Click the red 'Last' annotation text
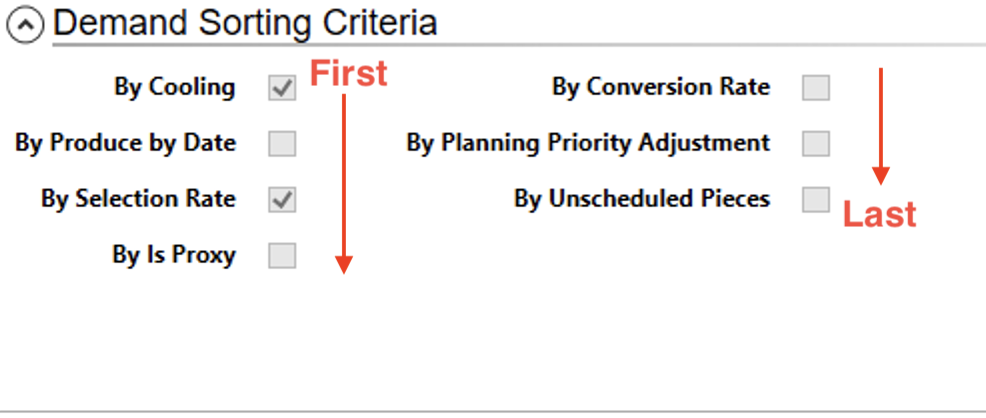The image size is (986, 418). 879,214
